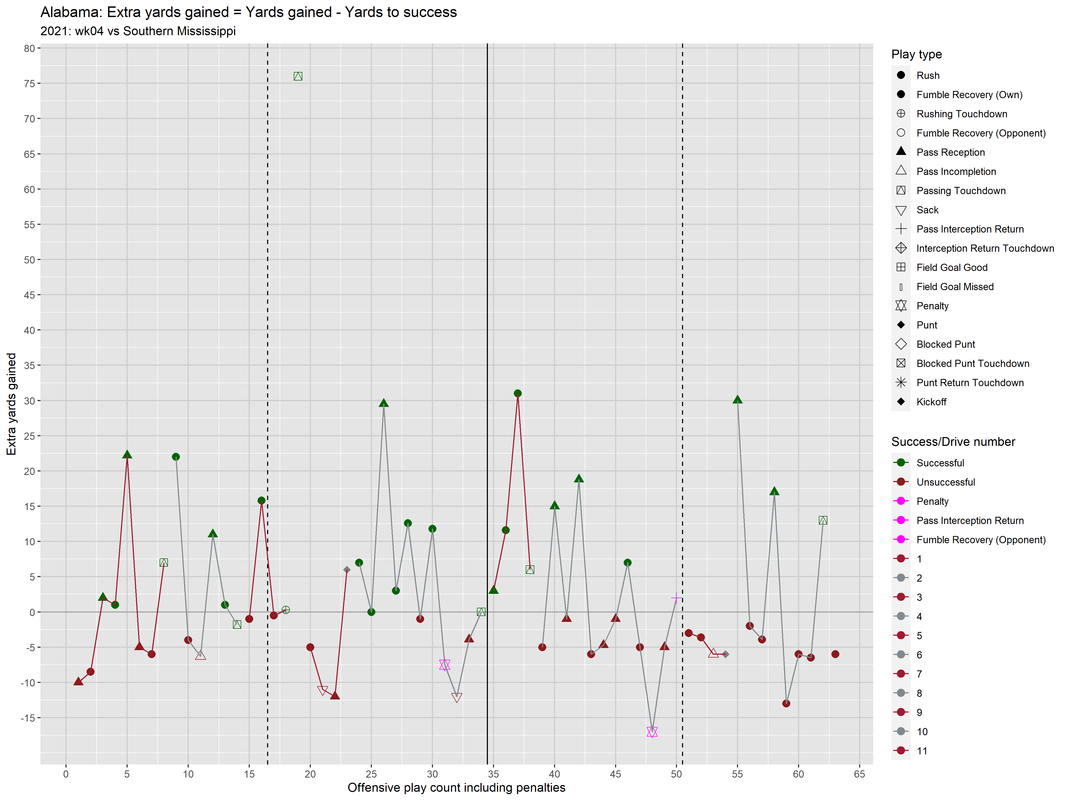Click the Interception Return Touchdown diamond-plus legend symbol
The width and height of the screenshot is (1067, 800).
[901, 248]
